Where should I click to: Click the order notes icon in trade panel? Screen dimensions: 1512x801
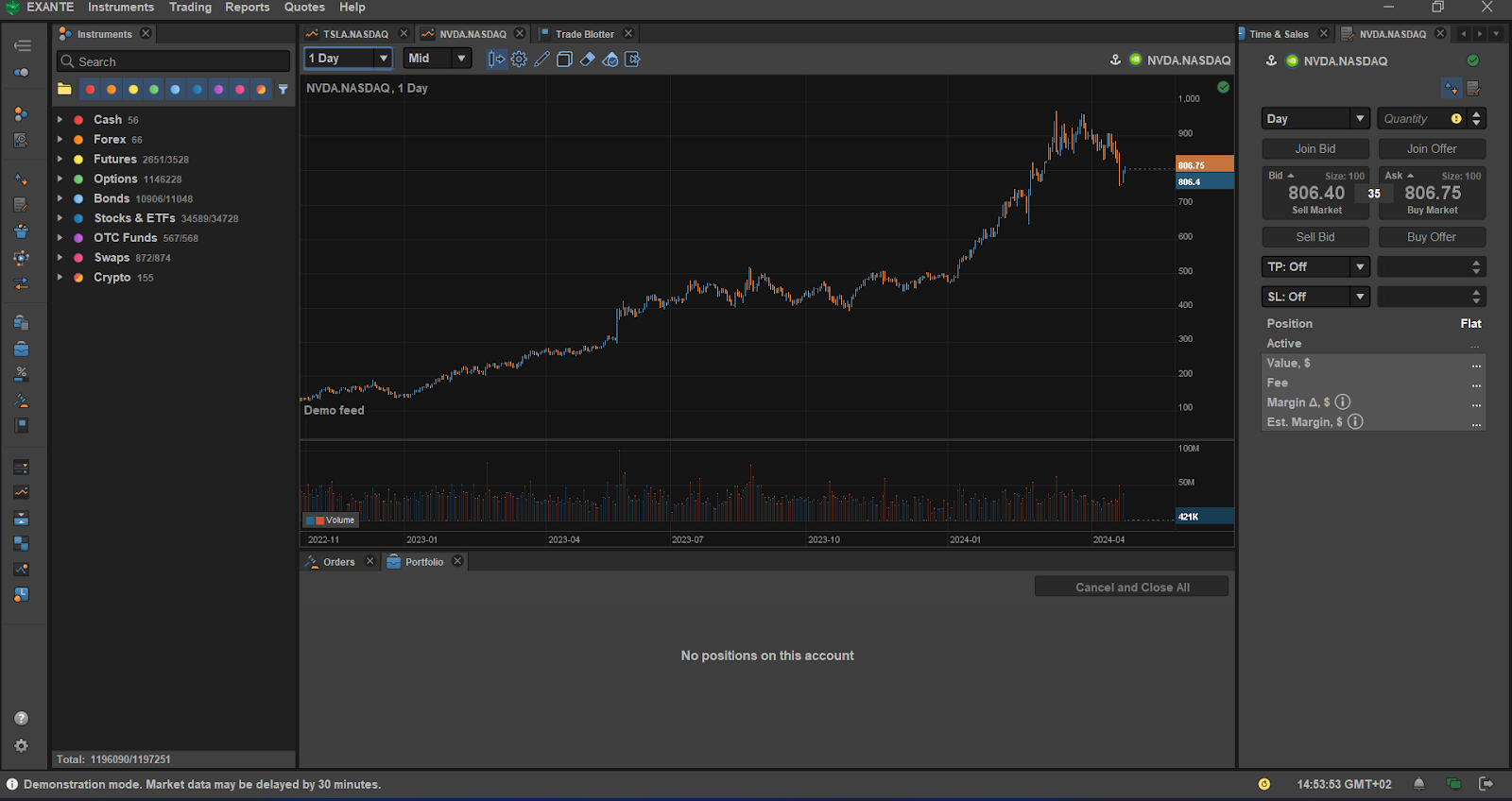(x=1473, y=88)
